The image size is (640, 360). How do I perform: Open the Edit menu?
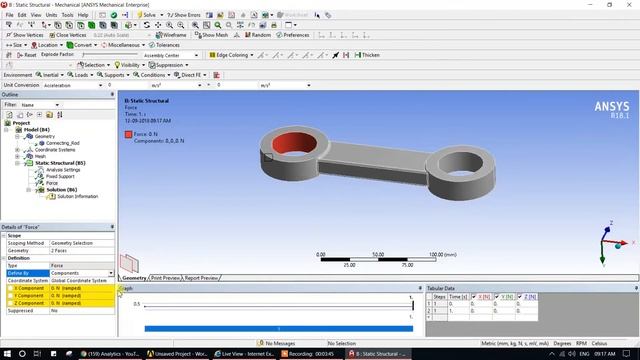coord(22,15)
